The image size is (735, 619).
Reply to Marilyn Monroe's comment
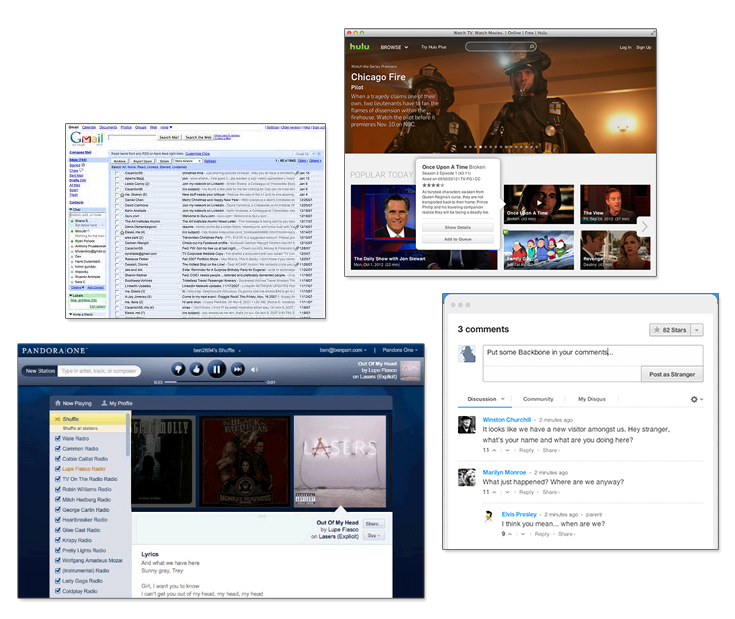(526, 492)
